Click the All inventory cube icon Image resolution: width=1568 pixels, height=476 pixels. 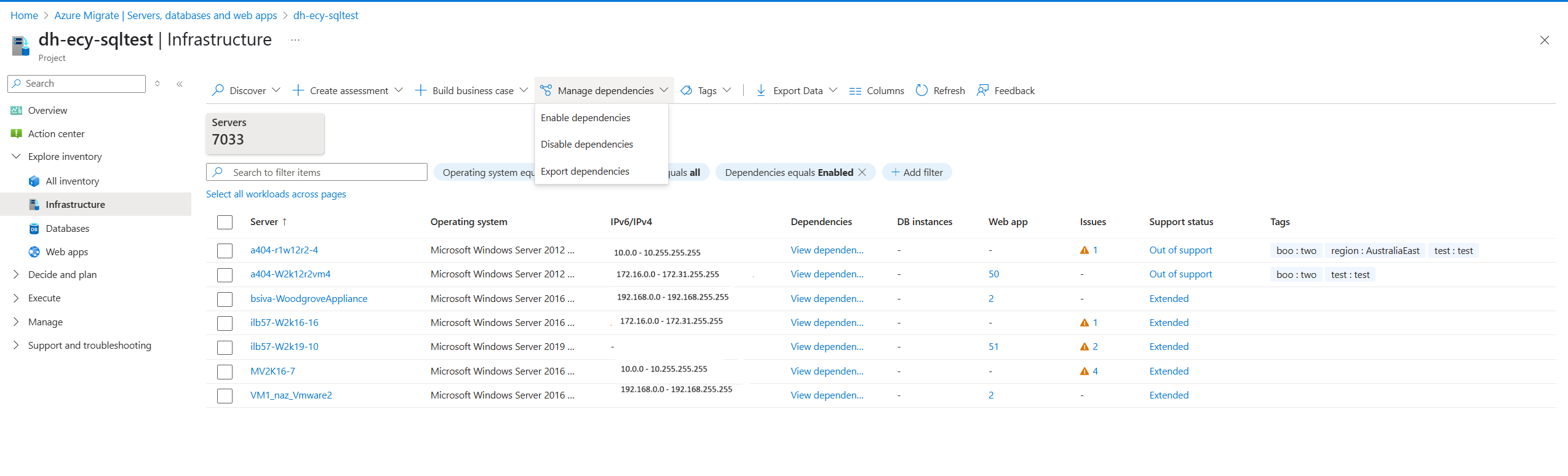point(34,181)
